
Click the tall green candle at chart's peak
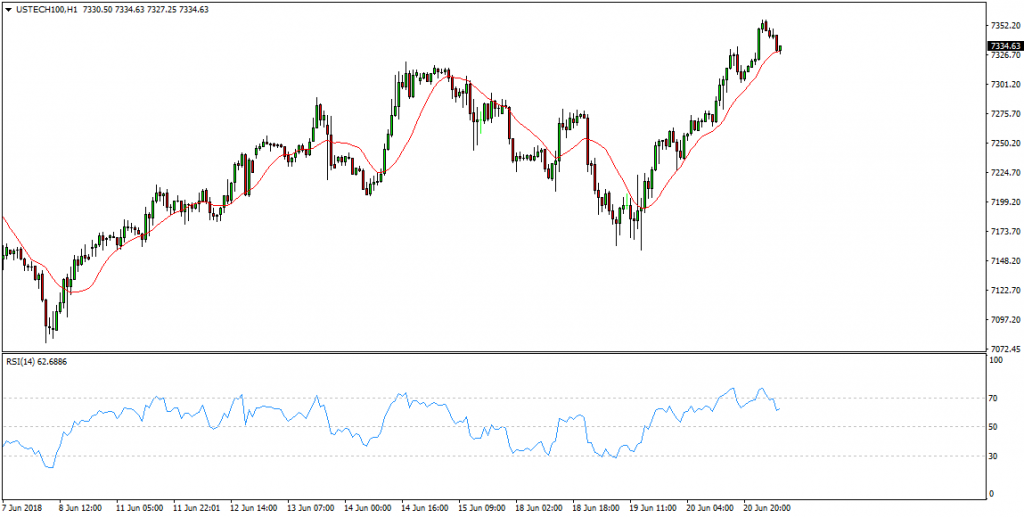[760, 38]
